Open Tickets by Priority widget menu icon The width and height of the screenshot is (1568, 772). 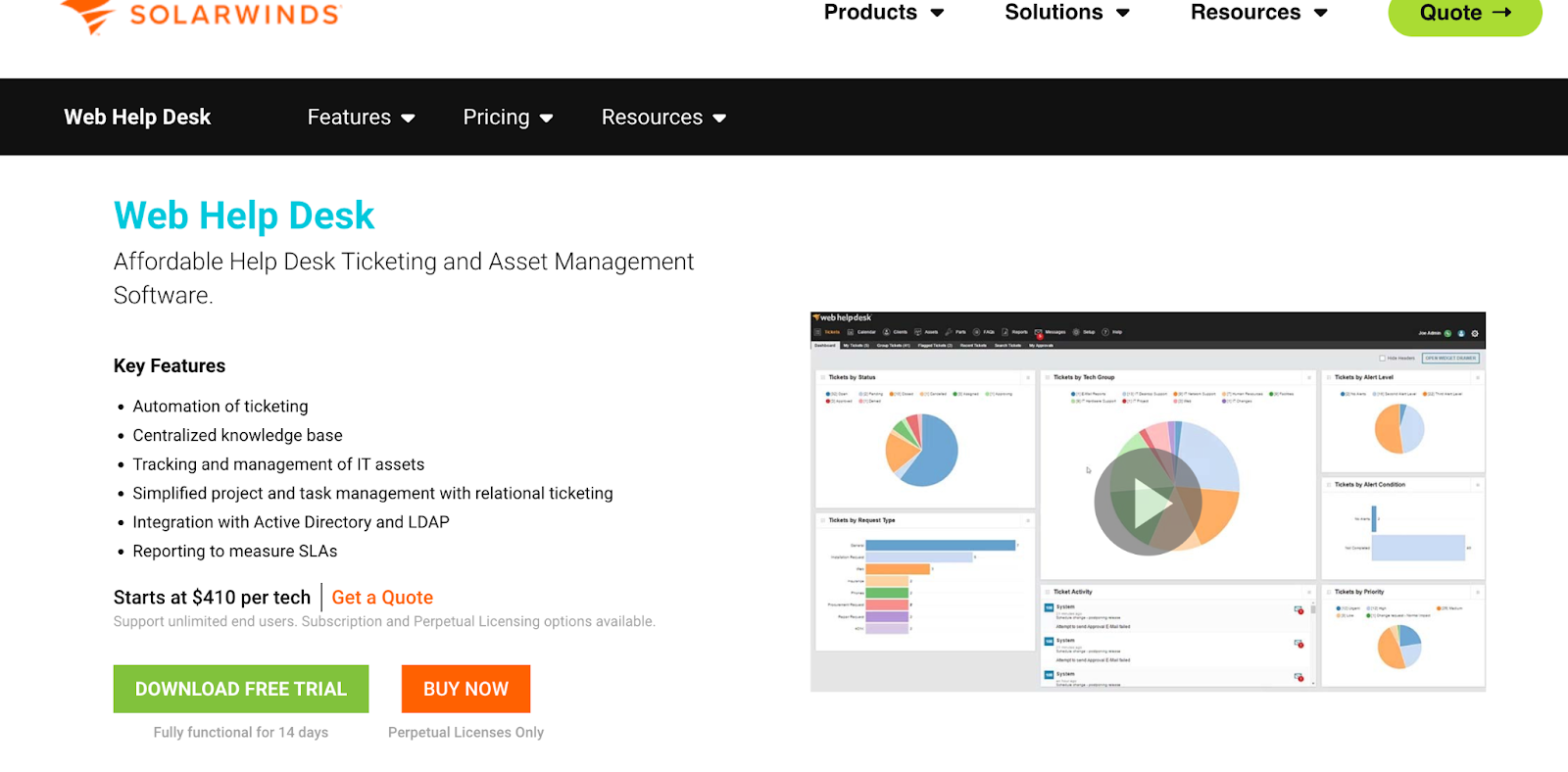1478,592
